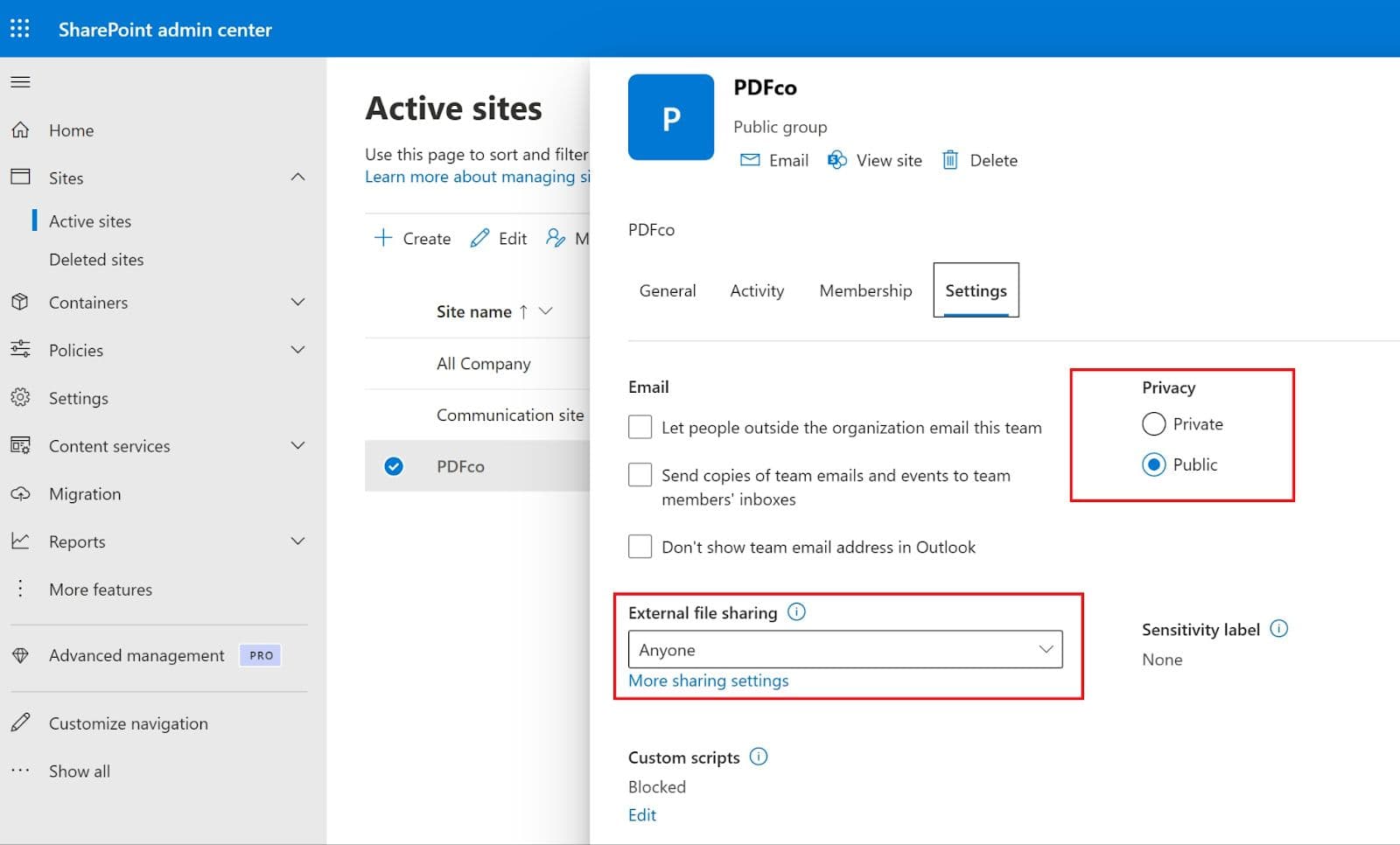Check Don't show team email address in Outlook

640,546
